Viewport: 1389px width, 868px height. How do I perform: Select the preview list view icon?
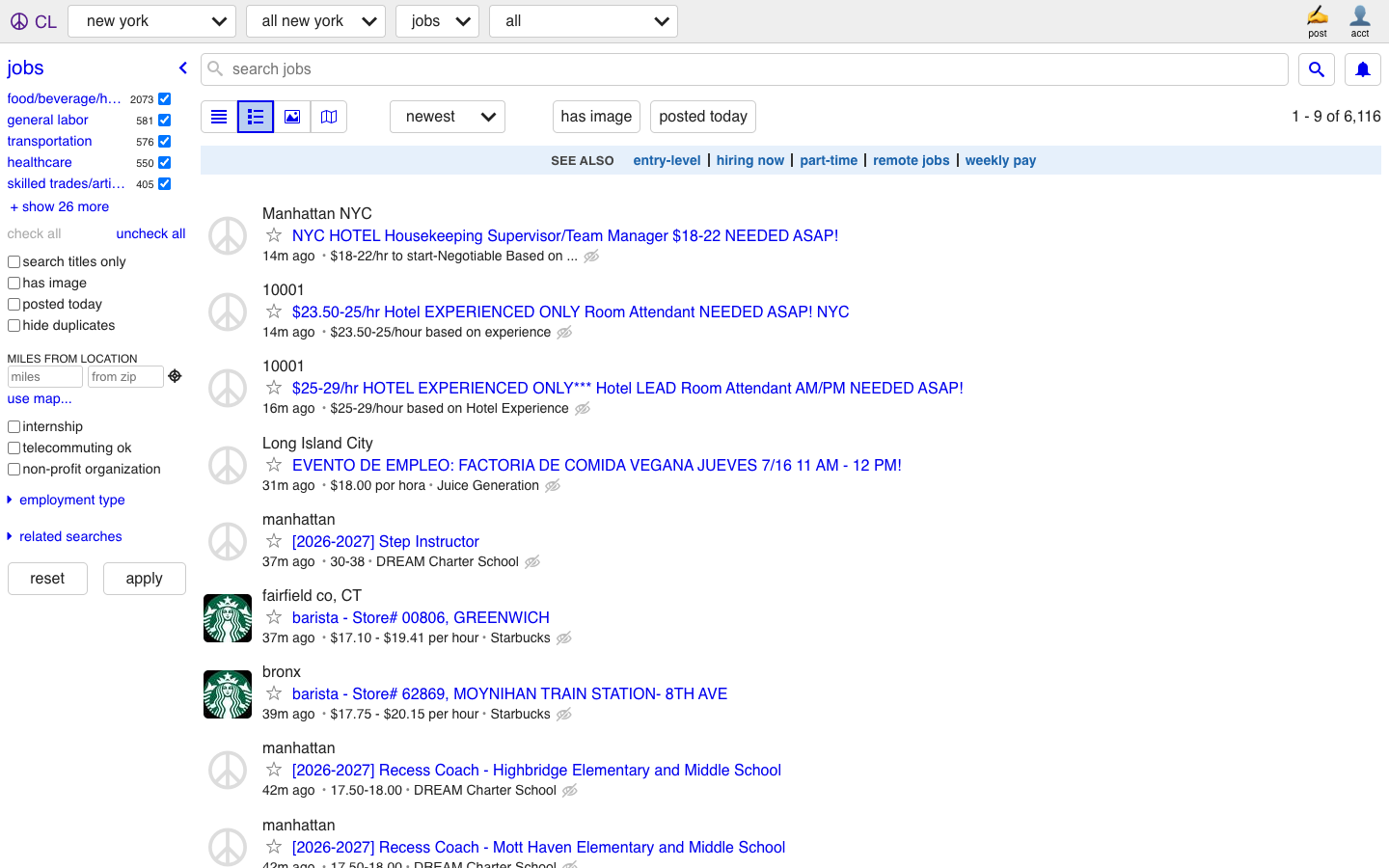coord(256,117)
